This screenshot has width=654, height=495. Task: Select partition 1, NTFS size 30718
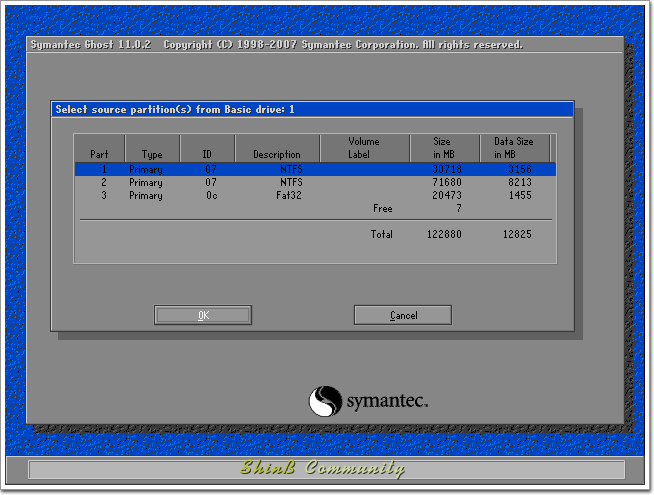point(315,169)
